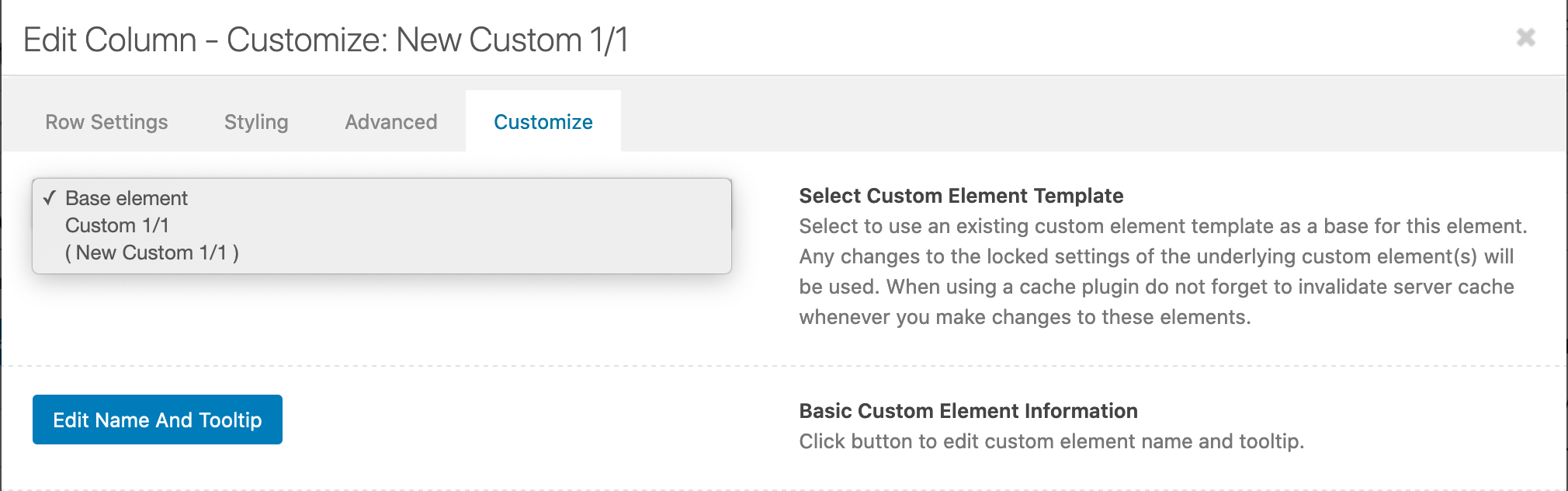Close the Edit Column dialog
1568x491 pixels.
1525,37
